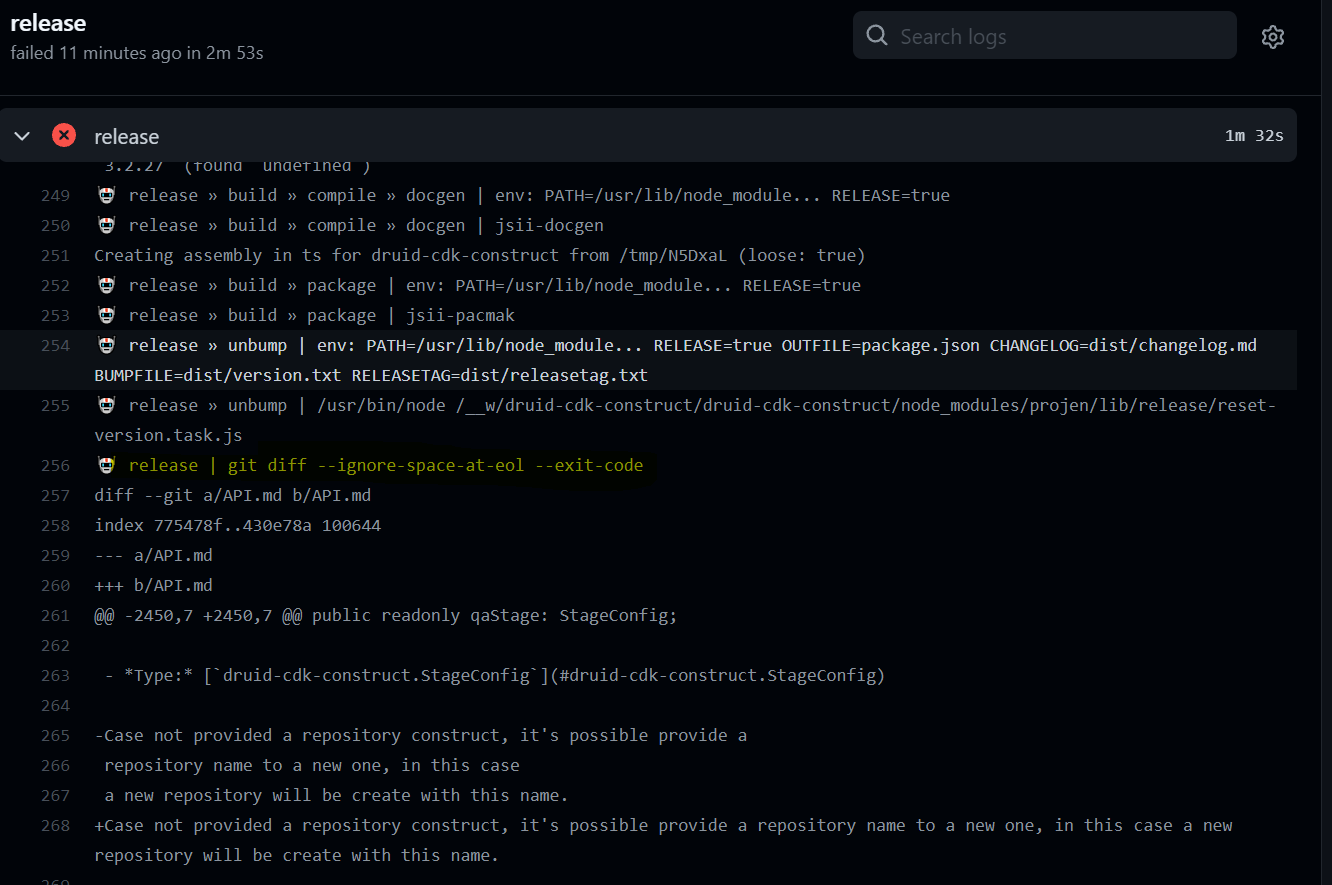This screenshot has width=1332, height=885.
Task: Toggle the release step chevron closed
Action: (22, 135)
